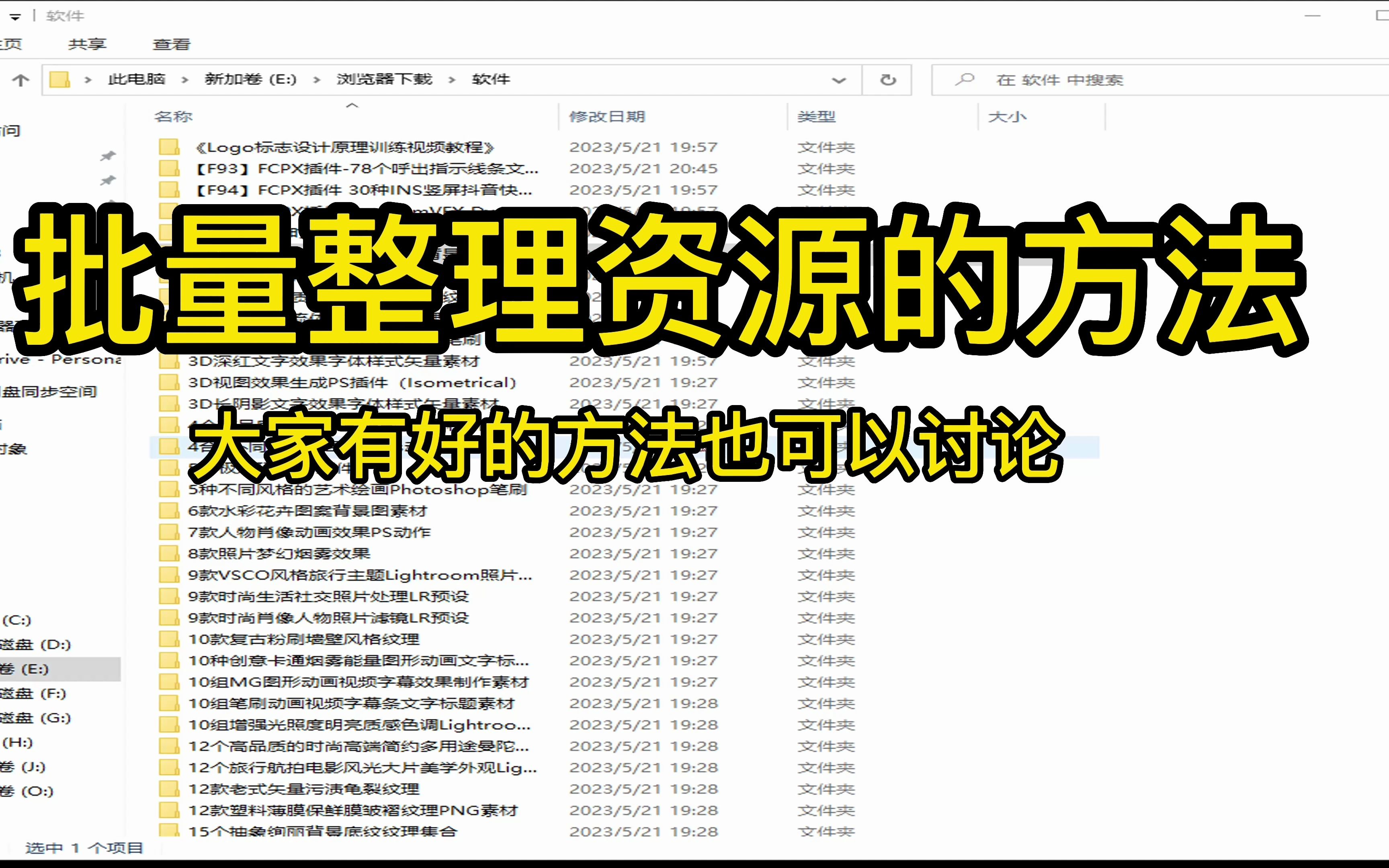Image resolution: width=1389 pixels, height=868 pixels.
Task: Select folder 《Logo标志设计原理训练视频教程》
Action: tap(345, 147)
